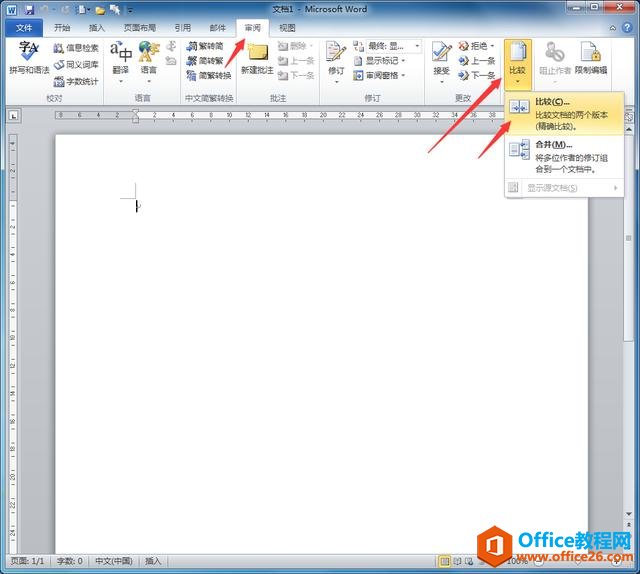640x574 pixels.
Task: Run Spelling and Grammar check (拼写和语法)
Action: (29, 58)
